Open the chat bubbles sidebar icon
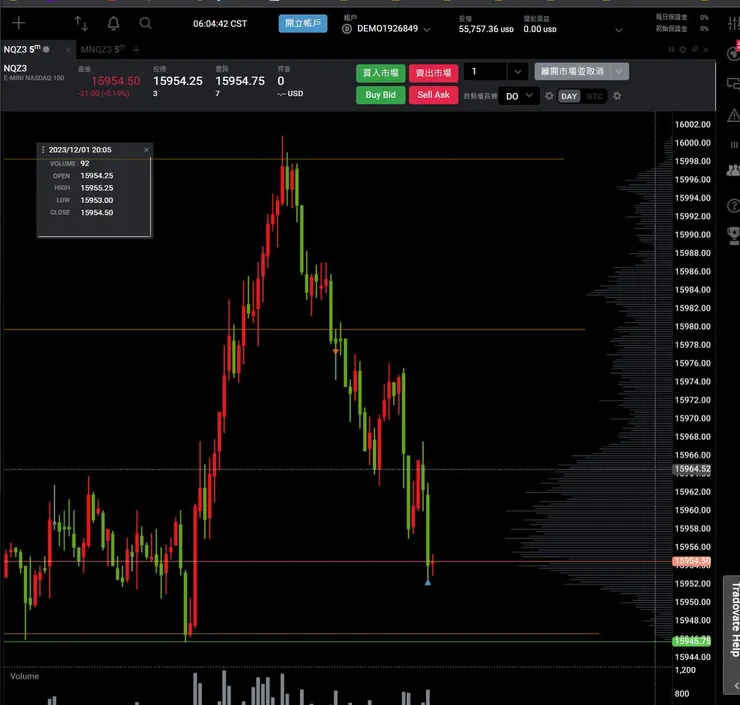Viewport: 740px width, 705px height. [733, 84]
